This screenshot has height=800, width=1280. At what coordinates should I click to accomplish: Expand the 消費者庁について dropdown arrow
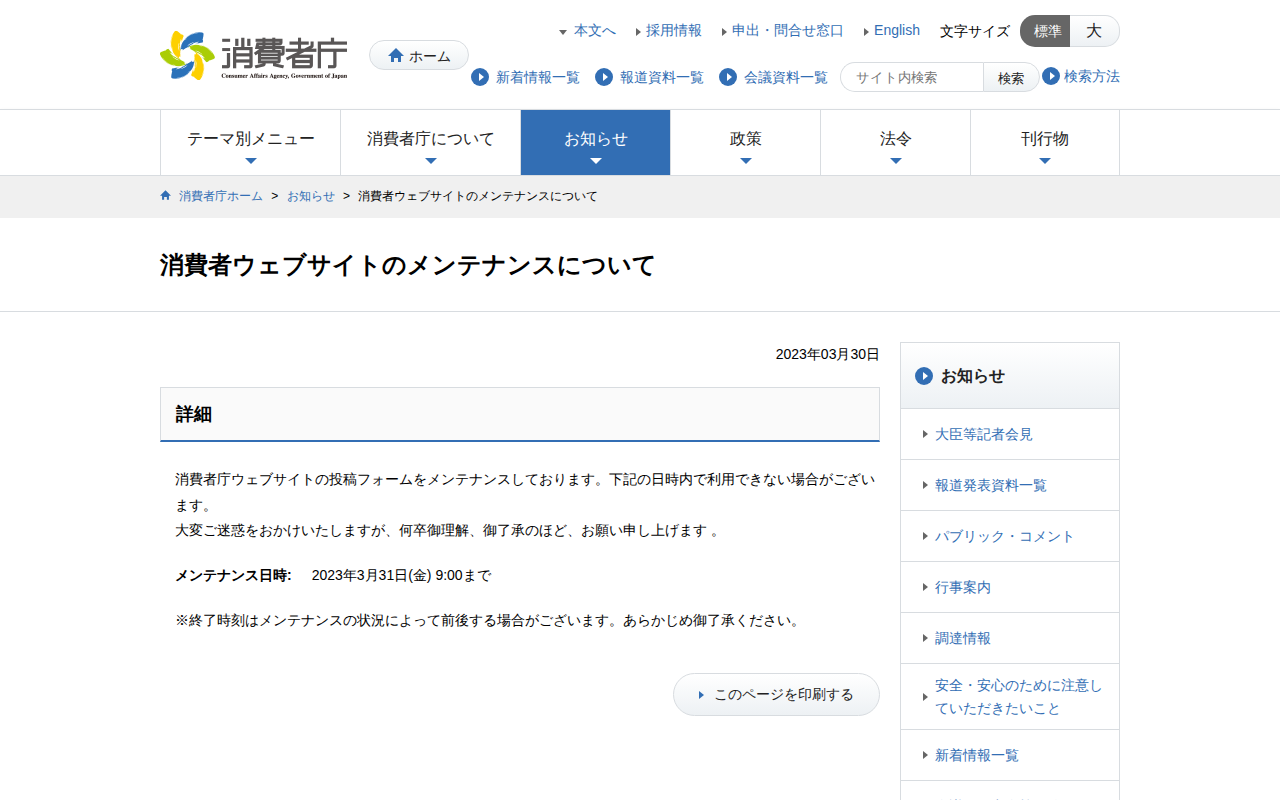[431, 161]
